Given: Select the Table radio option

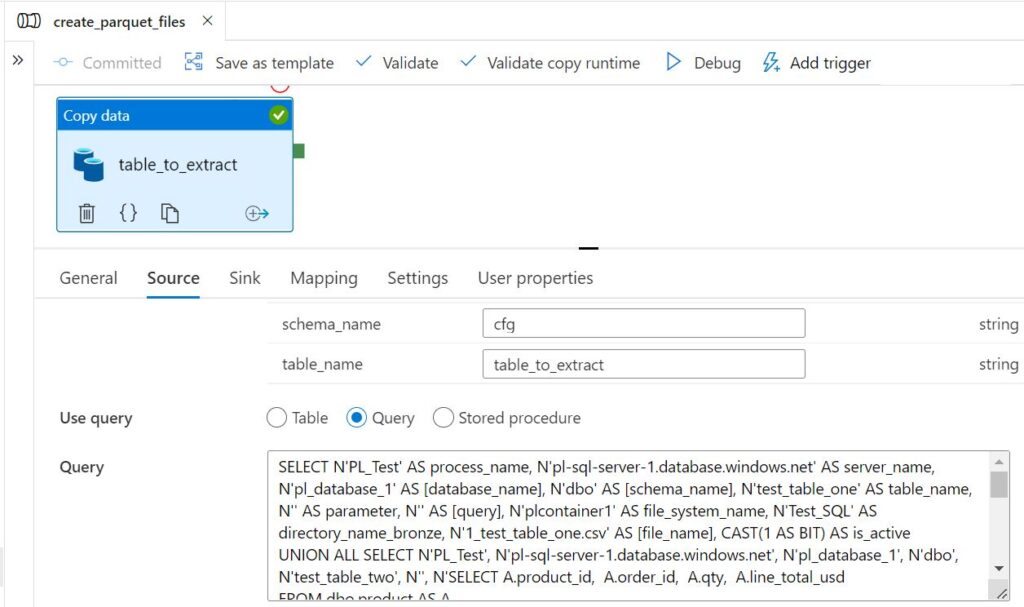Looking at the screenshot, I should coord(277,418).
